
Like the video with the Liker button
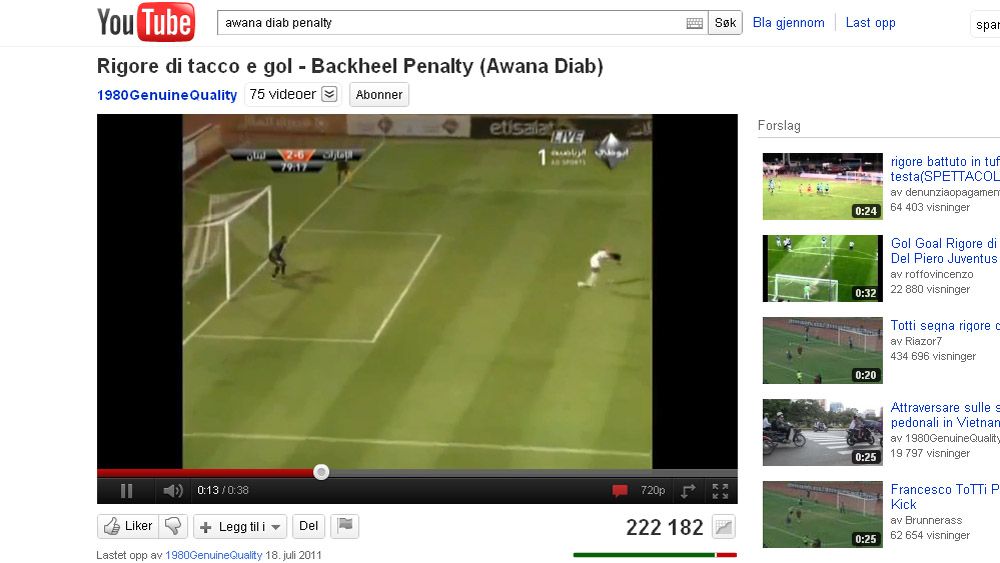(x=128, y=526)
